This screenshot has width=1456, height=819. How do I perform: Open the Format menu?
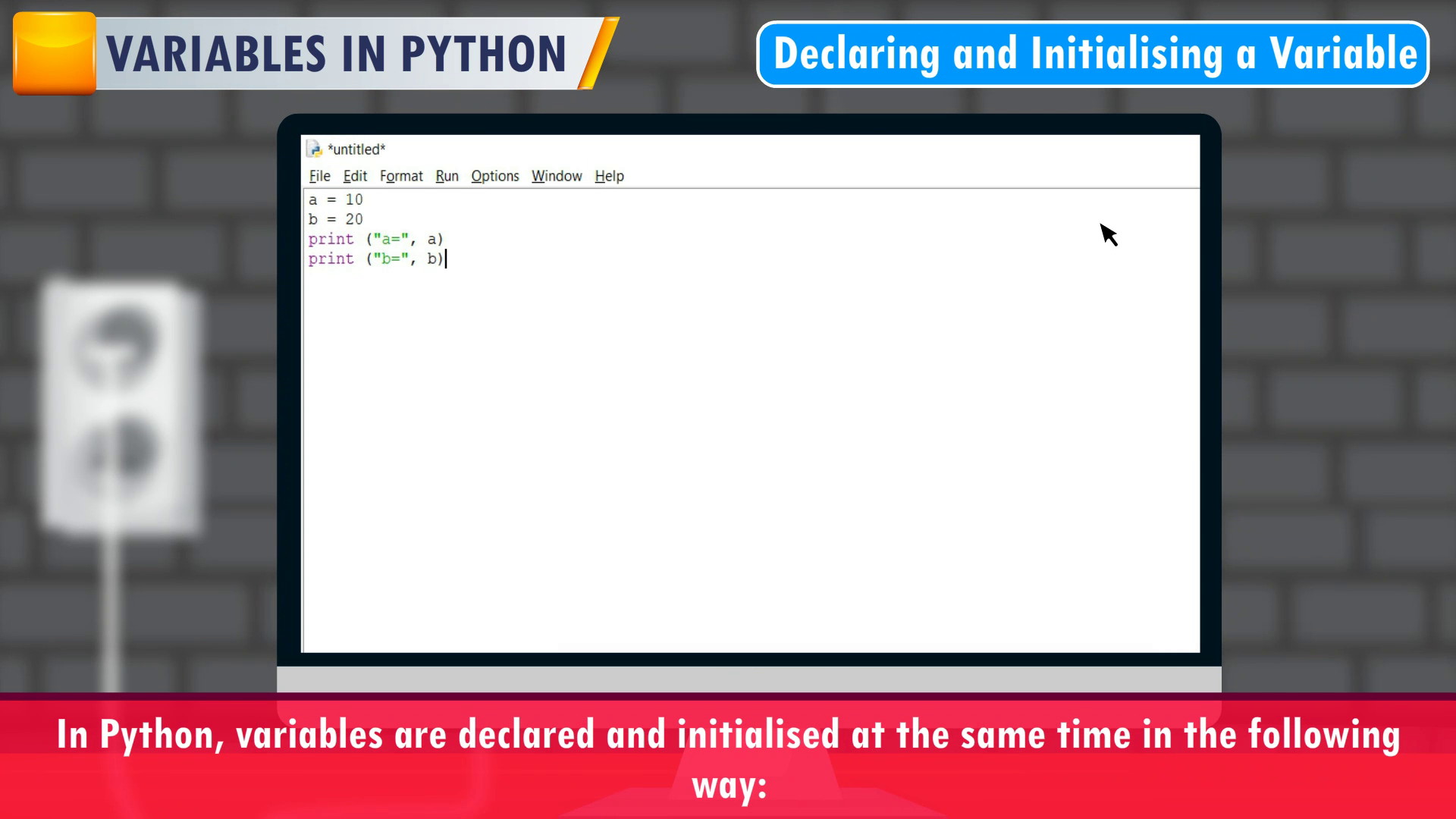401,176
